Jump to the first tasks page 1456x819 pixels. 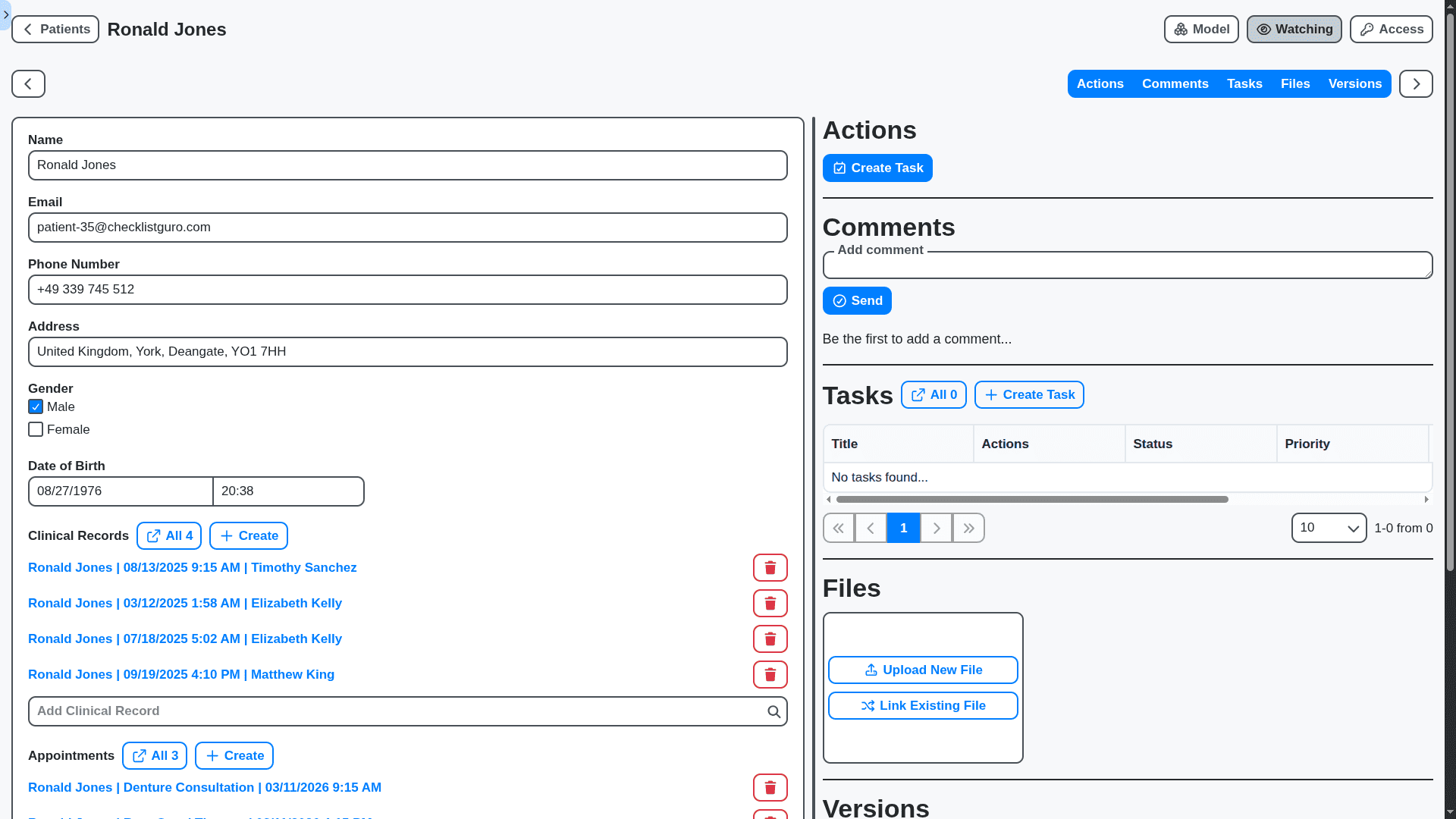[x=839, y=528]
